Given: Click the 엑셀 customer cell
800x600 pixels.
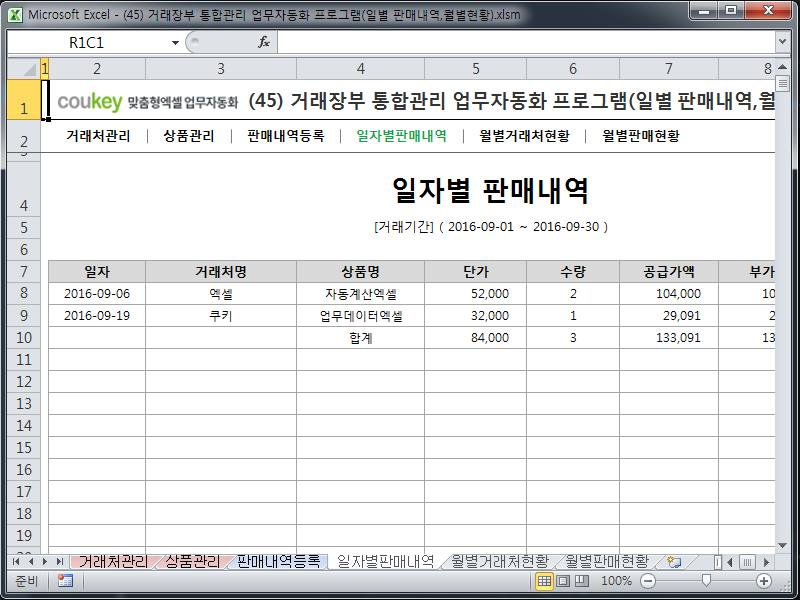Looking at the screenshot, I should tap(221, 294).
